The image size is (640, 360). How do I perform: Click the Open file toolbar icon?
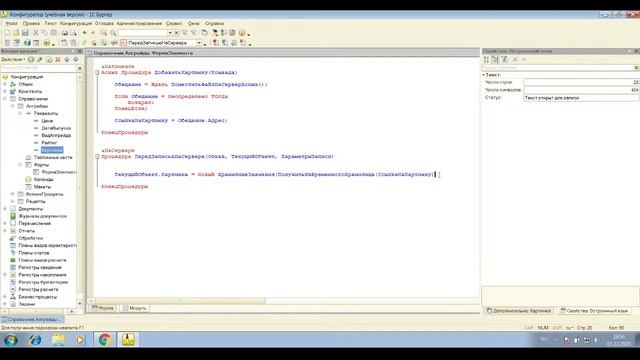16,33
